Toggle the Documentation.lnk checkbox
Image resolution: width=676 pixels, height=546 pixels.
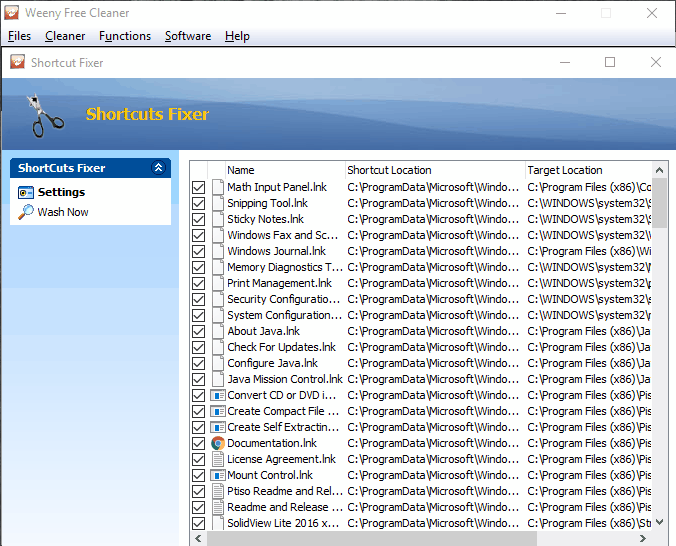(198, 443)
